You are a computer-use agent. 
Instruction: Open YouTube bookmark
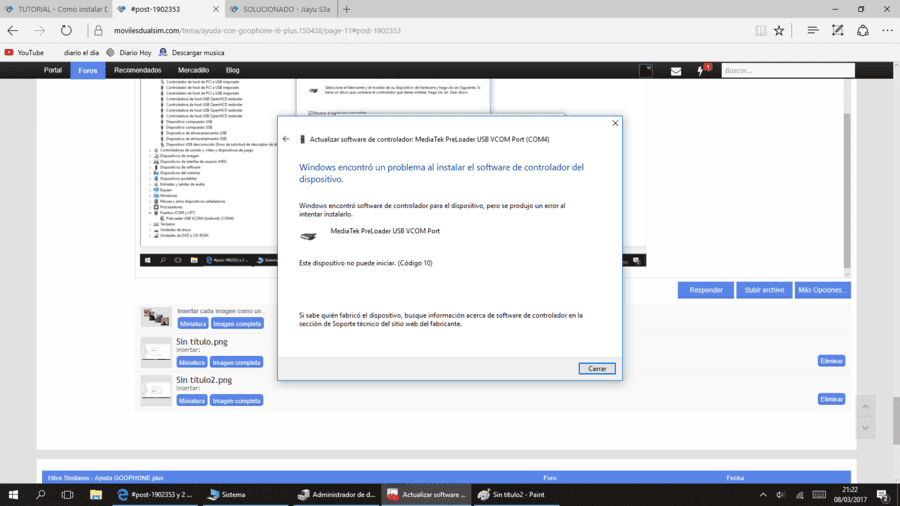click(25, 52)
